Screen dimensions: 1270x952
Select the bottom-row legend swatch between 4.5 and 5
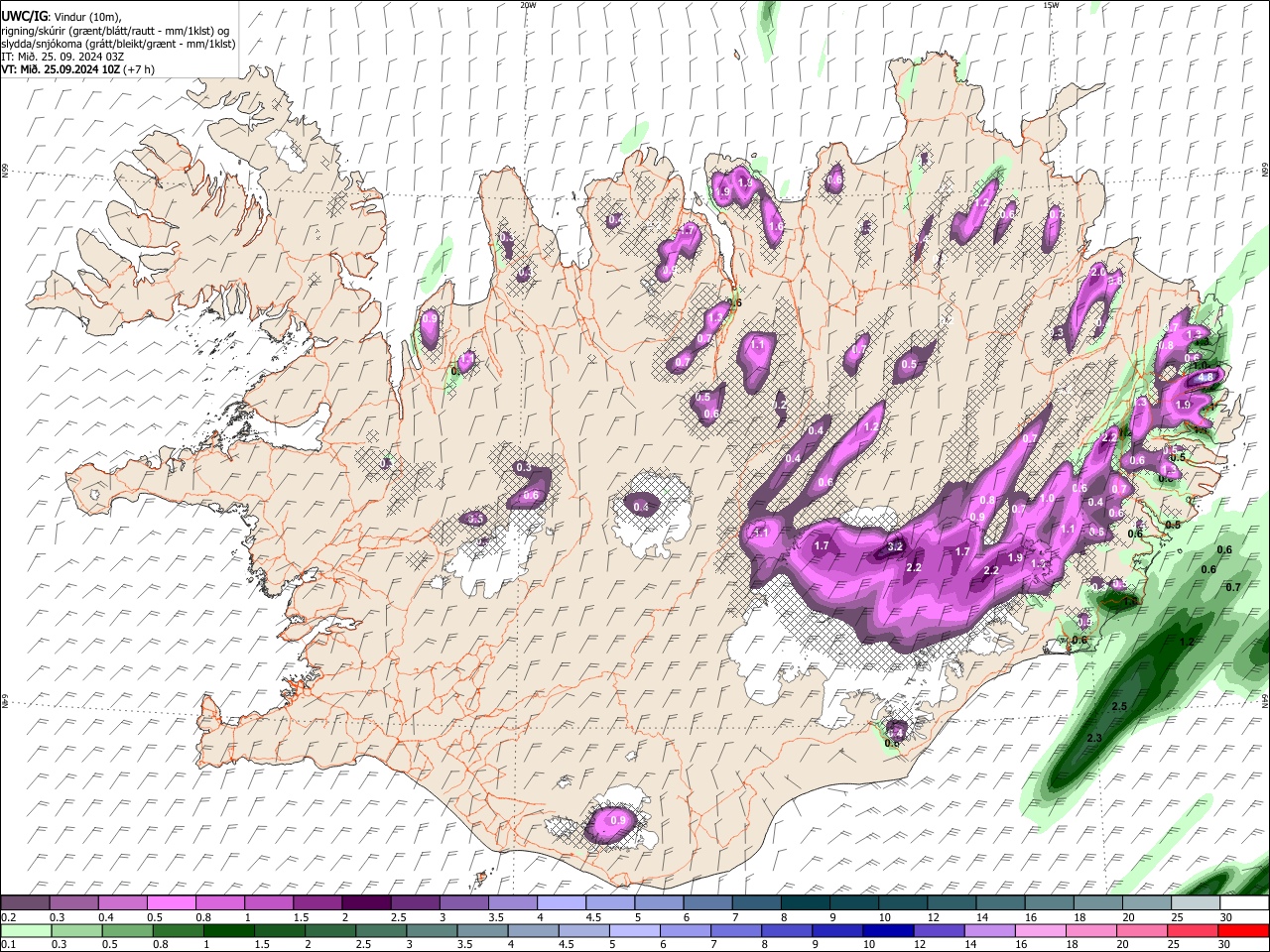(582, 931)
